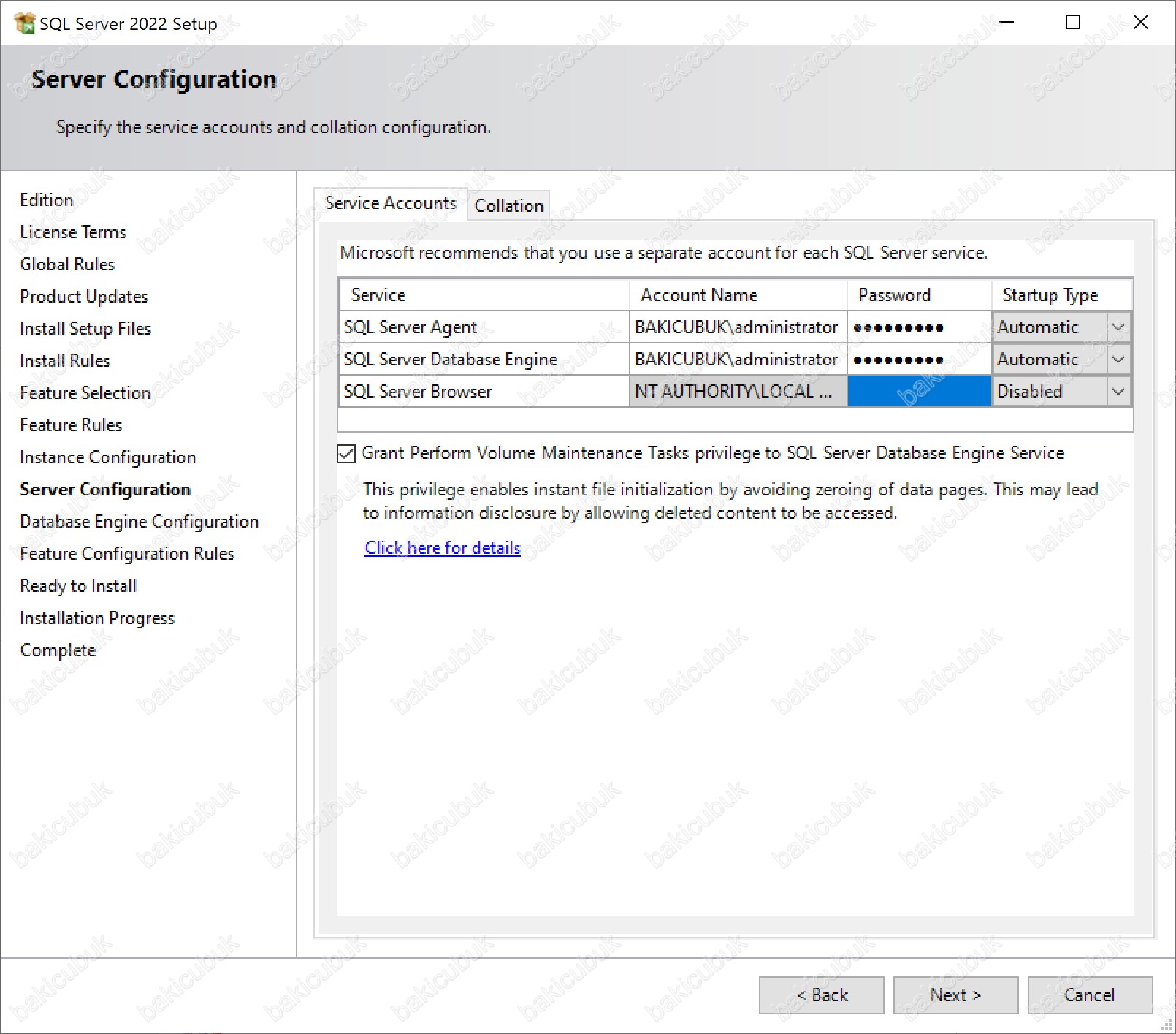Open Startup Type dropdown for SQL Server Browser
This screenshot has height=1034, width=1176.
(x=1118, y=391)
